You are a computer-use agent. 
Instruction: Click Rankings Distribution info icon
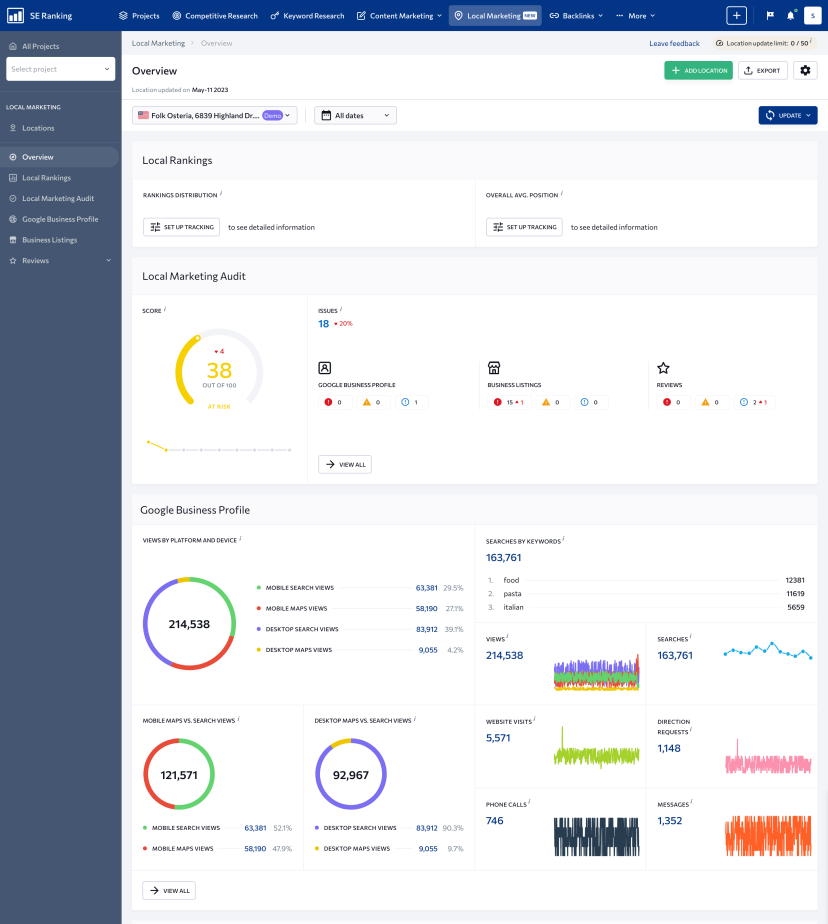[221, 194]
